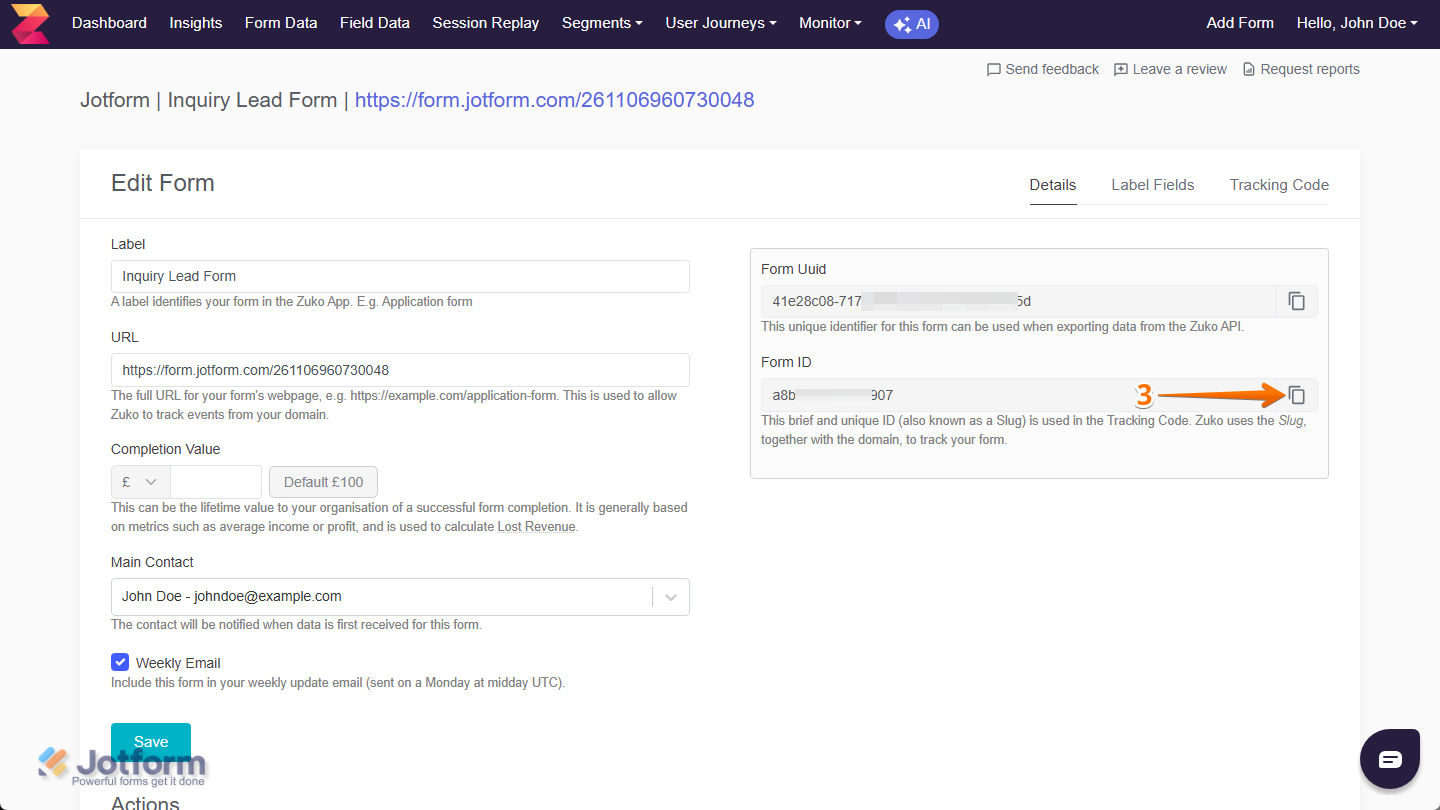Click inside the Label input field
Viewport: 1440px width, 810px height.
coord(400,276)
